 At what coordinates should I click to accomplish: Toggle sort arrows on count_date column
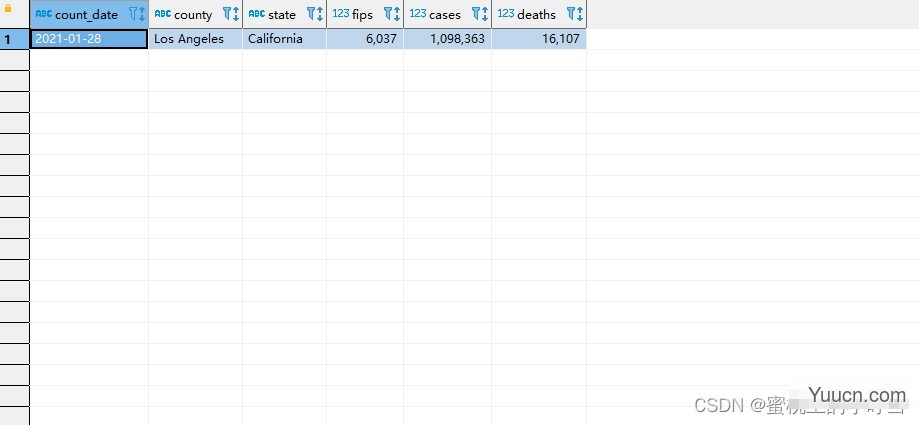point(141,15)
